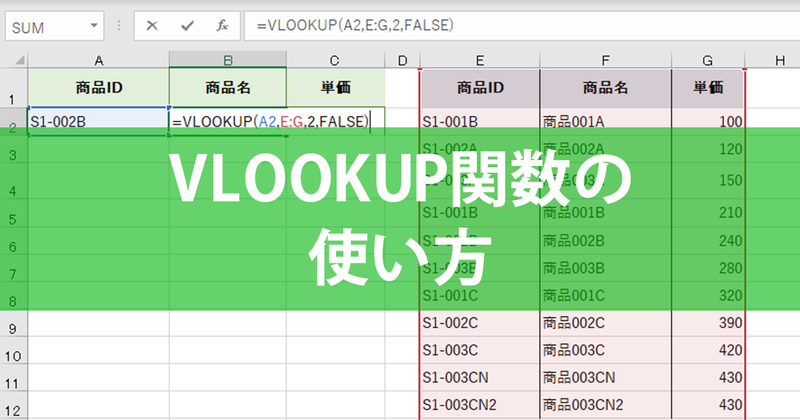Screen dimensions: 800x420
Task: Click cell E11 containing S1-003CN
Action: [480, 378]
